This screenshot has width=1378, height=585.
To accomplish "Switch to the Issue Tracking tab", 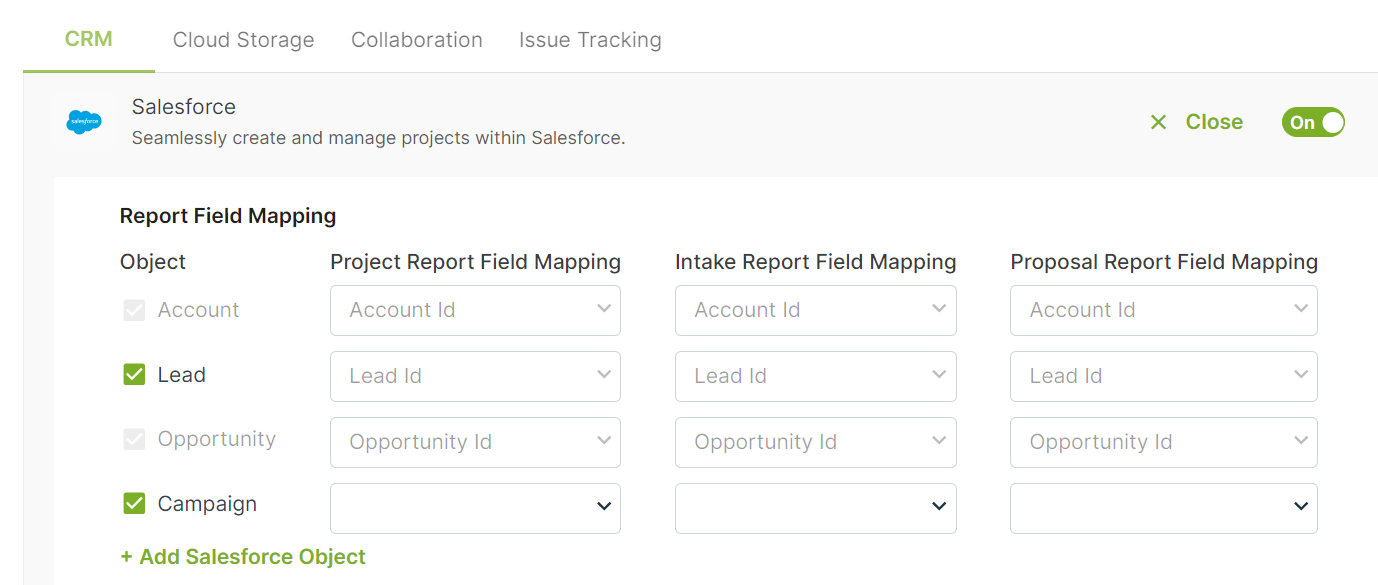I will (x=590, y=40).
